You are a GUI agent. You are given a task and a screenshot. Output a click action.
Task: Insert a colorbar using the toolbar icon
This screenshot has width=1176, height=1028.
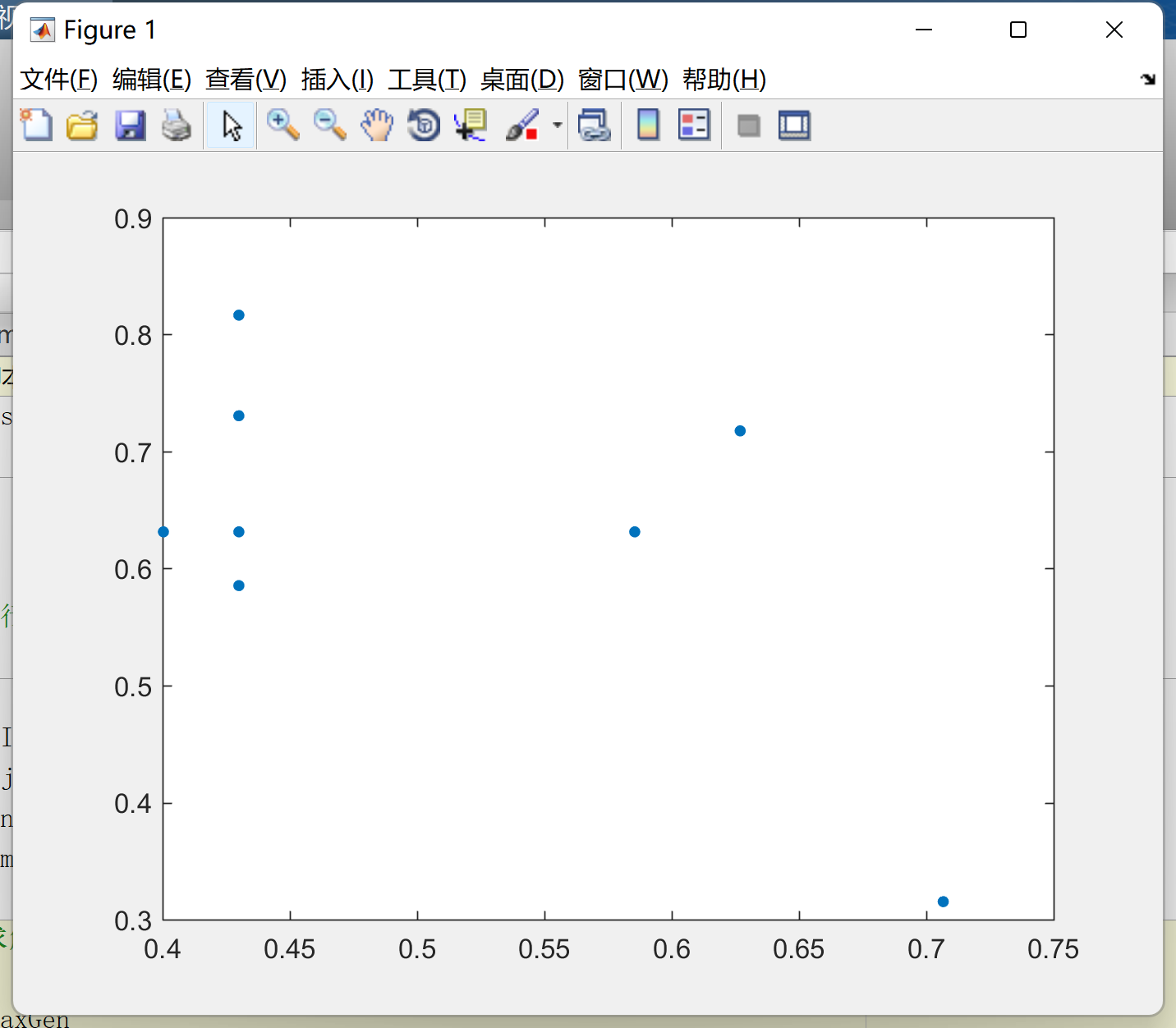(648, 126)
